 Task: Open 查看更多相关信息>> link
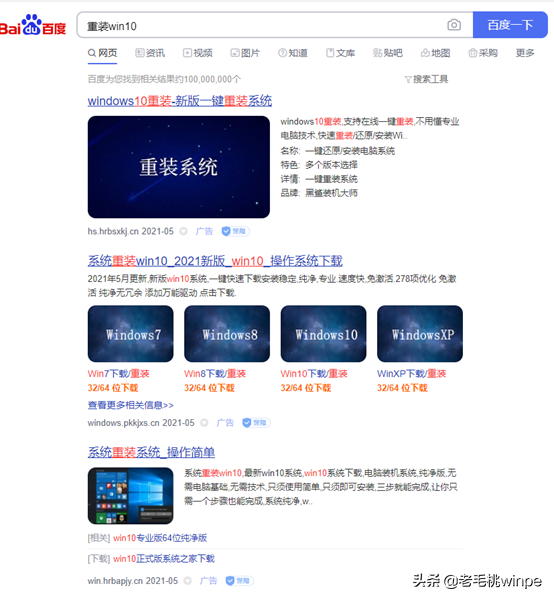[x=130, y=405]
